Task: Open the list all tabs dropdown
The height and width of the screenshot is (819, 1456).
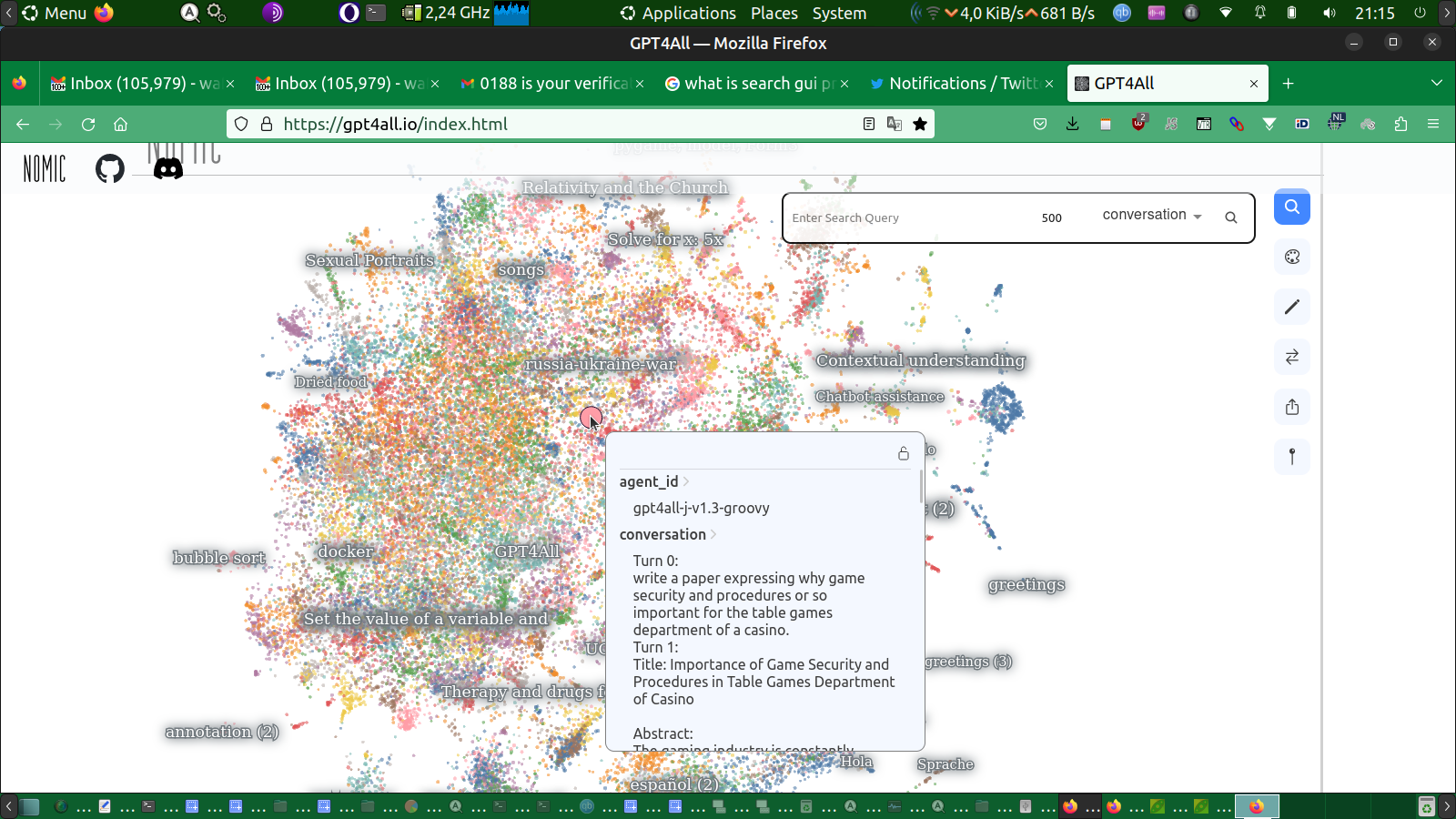Action: (1437, 83)
